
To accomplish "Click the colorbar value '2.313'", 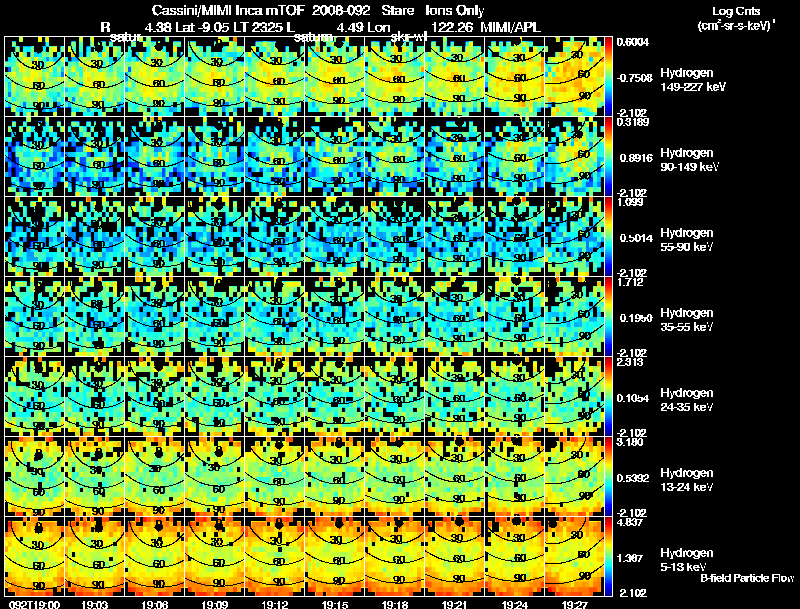I will point(630,362).
